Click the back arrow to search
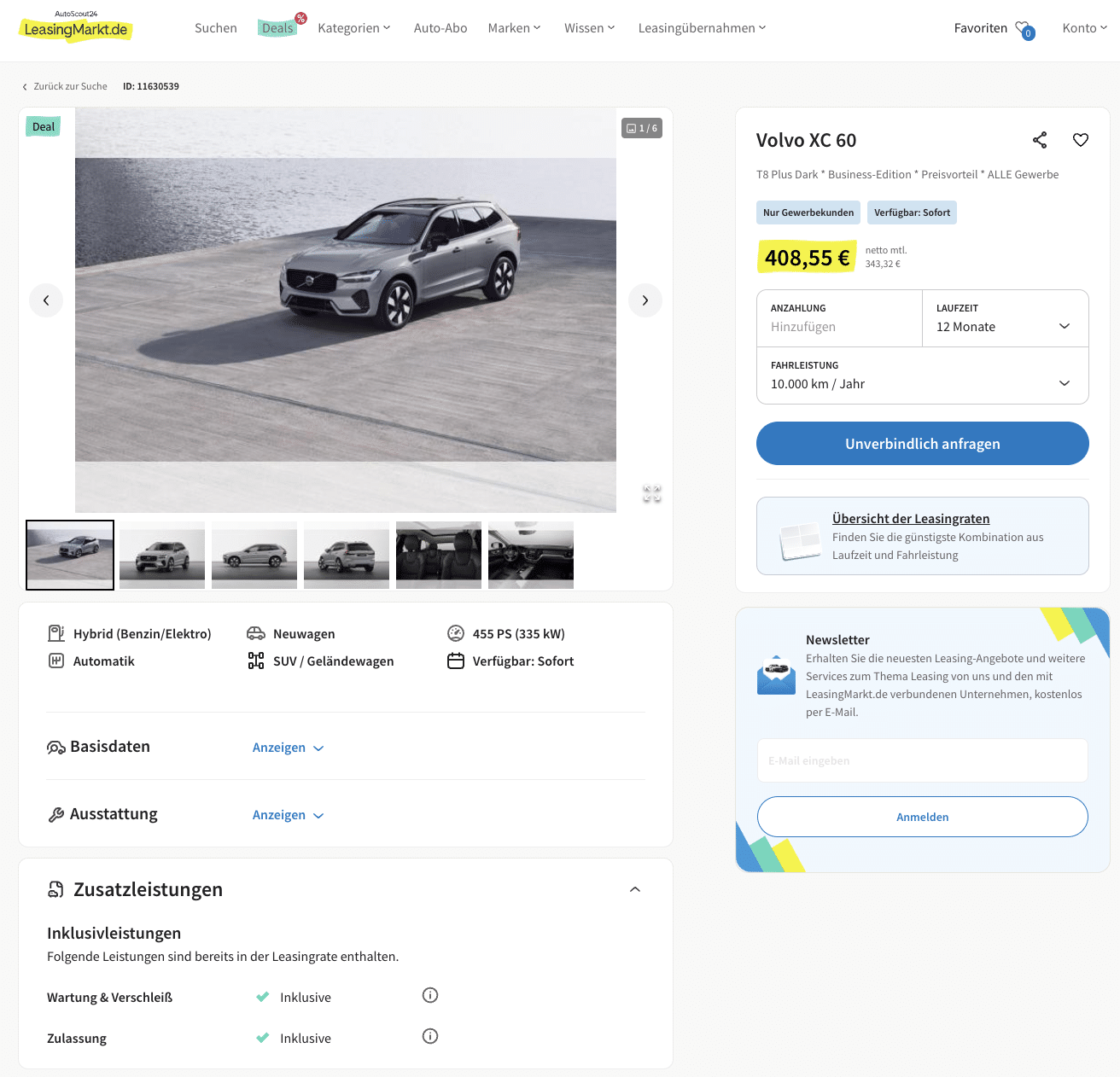 pos(25,87)
